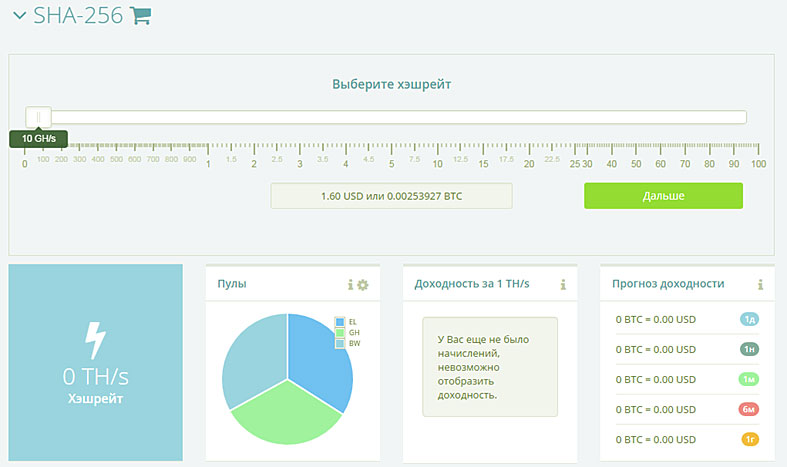Screen dimensions: 787x467
Task: Select the 1г forecast badge
Action: click(x=750, y=439)
